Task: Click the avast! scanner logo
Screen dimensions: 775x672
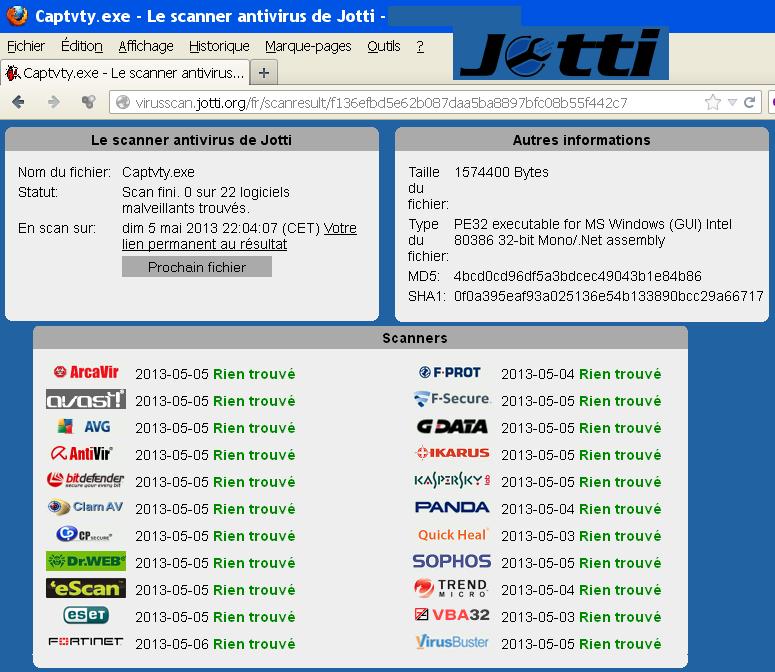Action: 86,400
